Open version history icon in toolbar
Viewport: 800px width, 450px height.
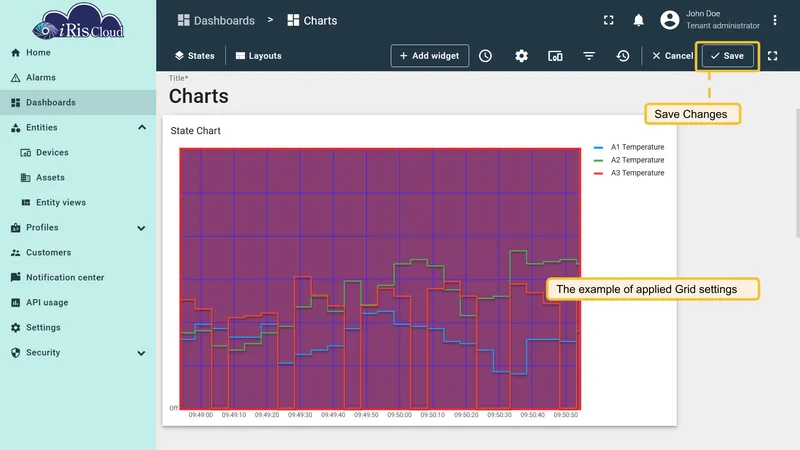622,56
